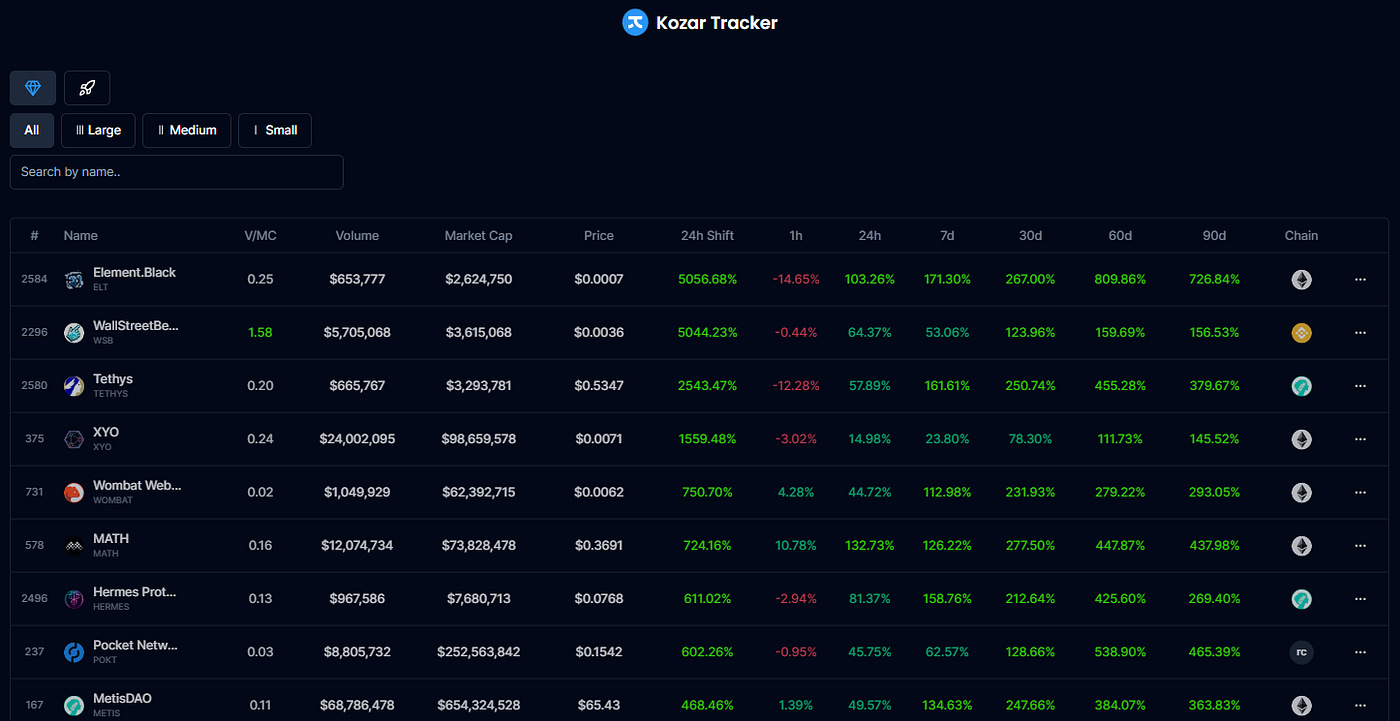Click the Element.Black token icon

(74, 280)
